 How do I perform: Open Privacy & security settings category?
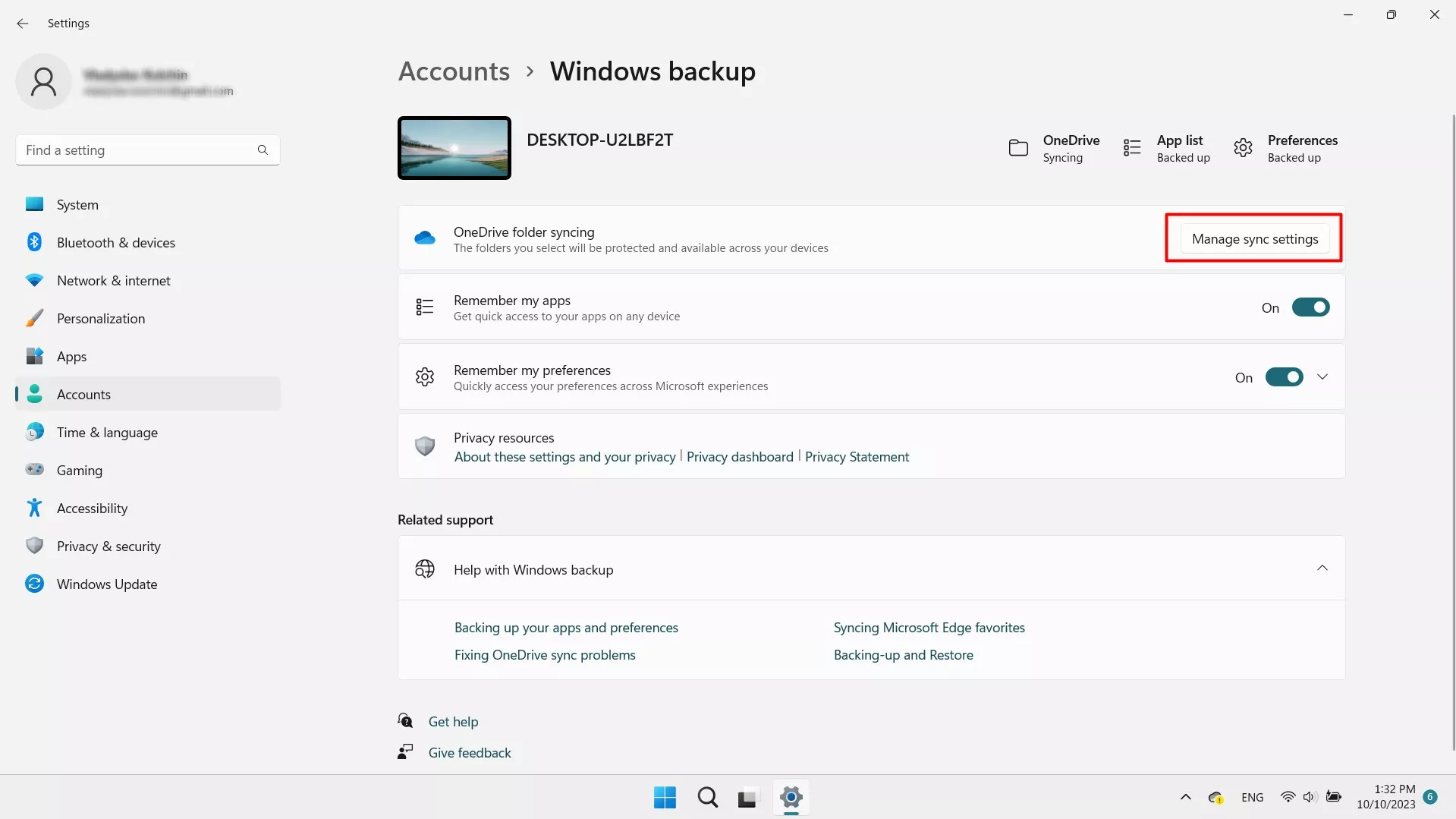[x=108, y=547]
